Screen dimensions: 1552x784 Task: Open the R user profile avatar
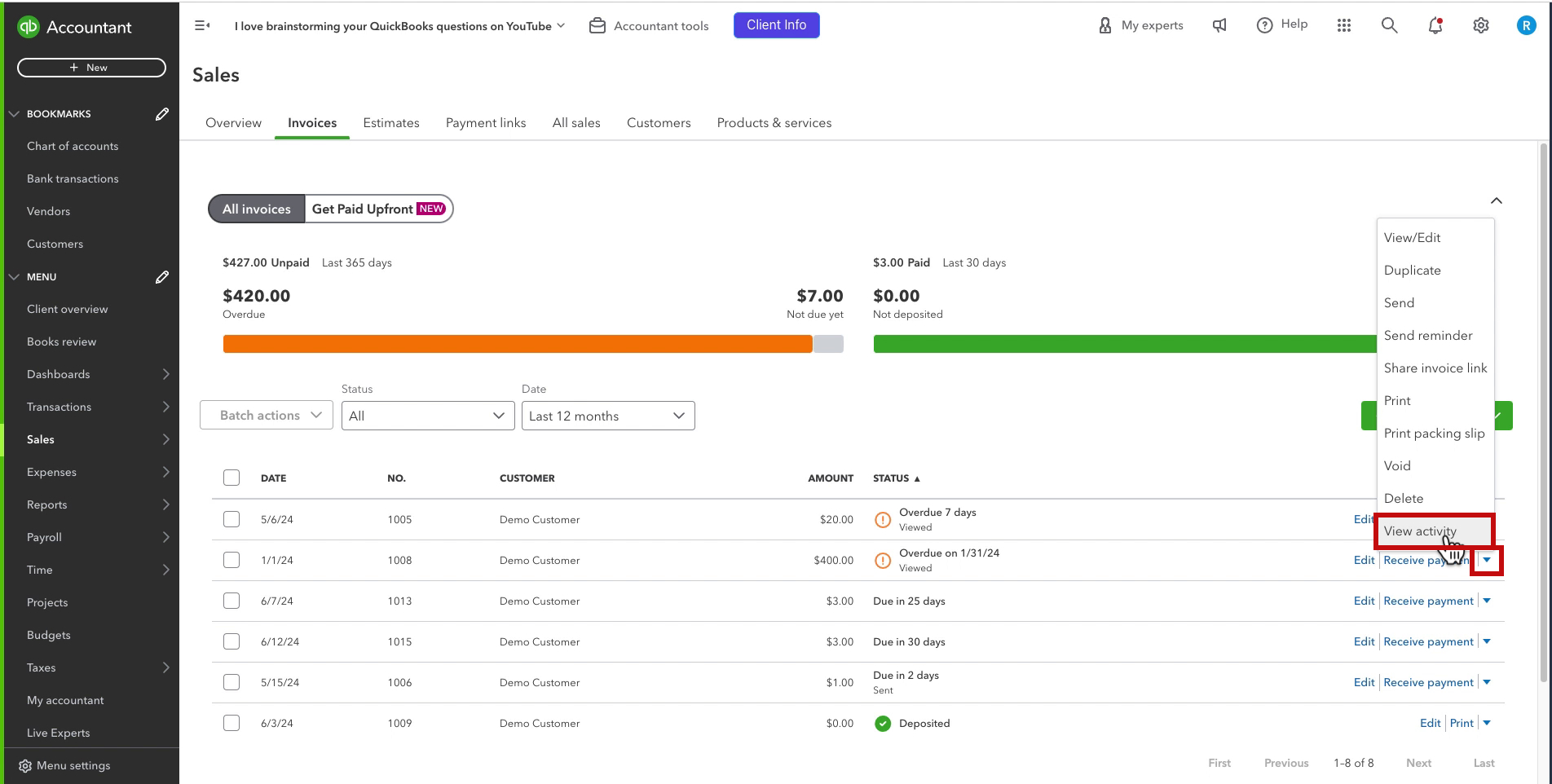(x=1526, y=25)
